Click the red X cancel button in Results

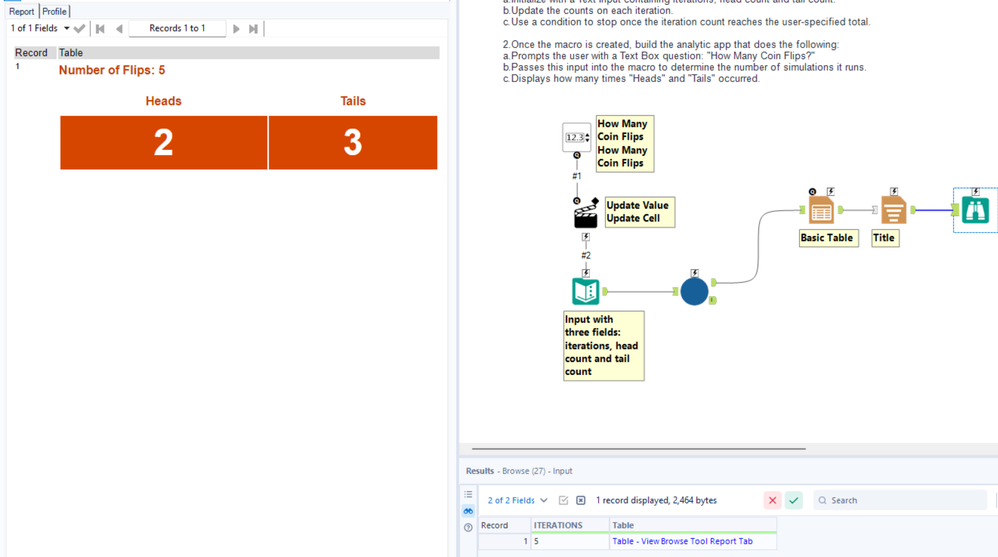point(772,500)
